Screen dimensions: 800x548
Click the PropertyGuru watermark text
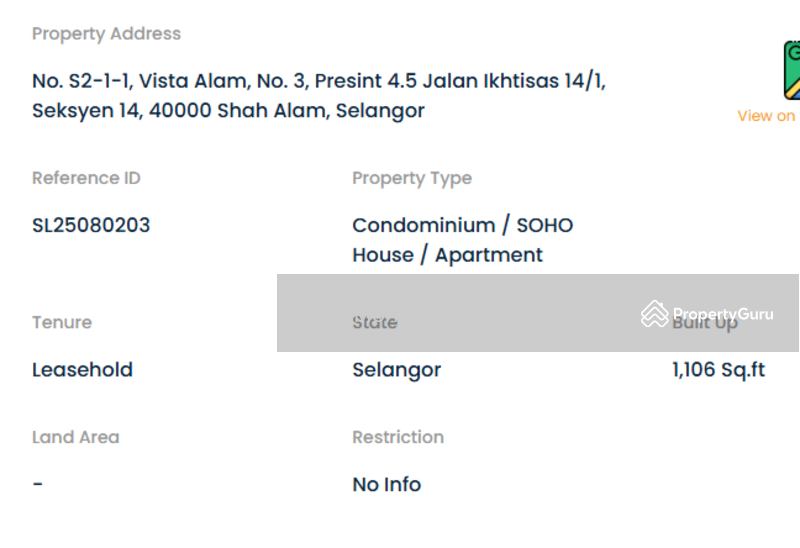point(723,314)
